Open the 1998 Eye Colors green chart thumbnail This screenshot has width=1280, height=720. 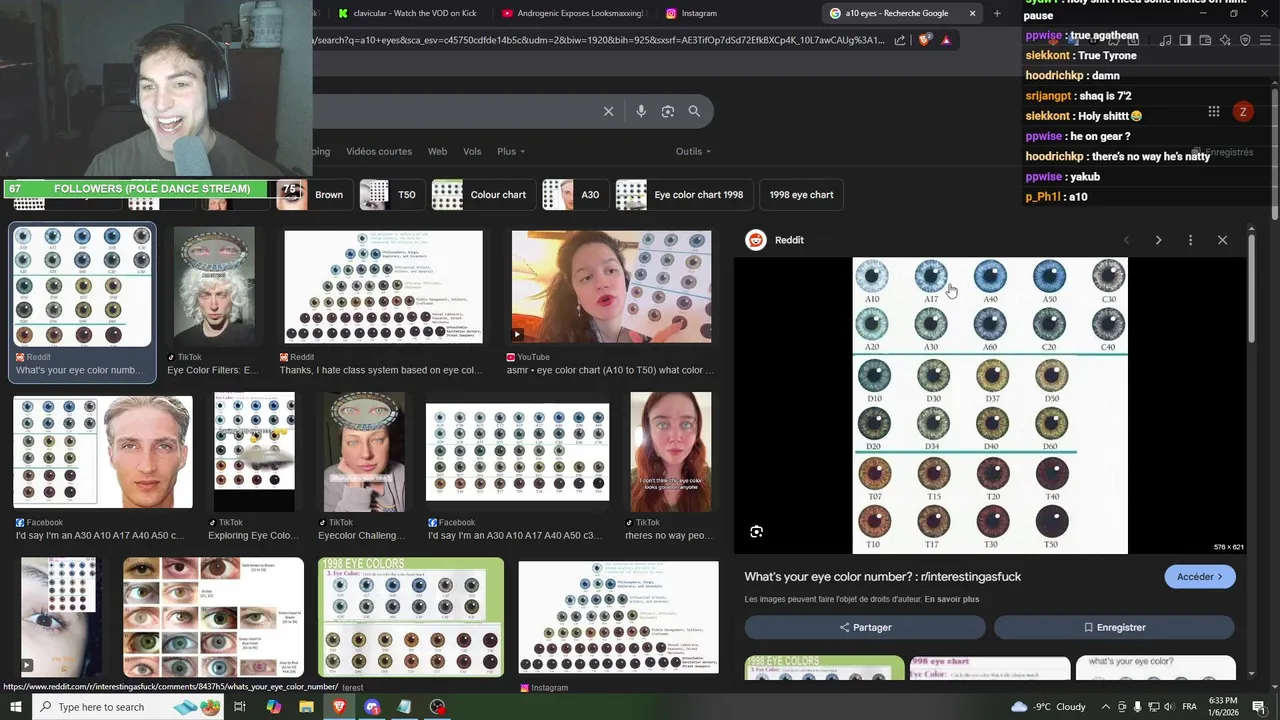(411, 617)
